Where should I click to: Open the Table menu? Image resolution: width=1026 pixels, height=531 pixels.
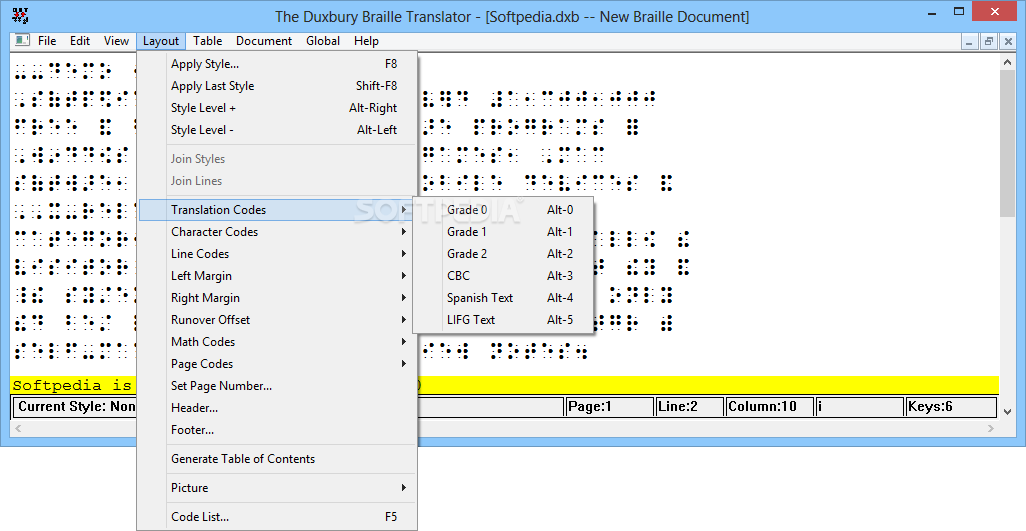pyautogui.click(x=207, y=41)
